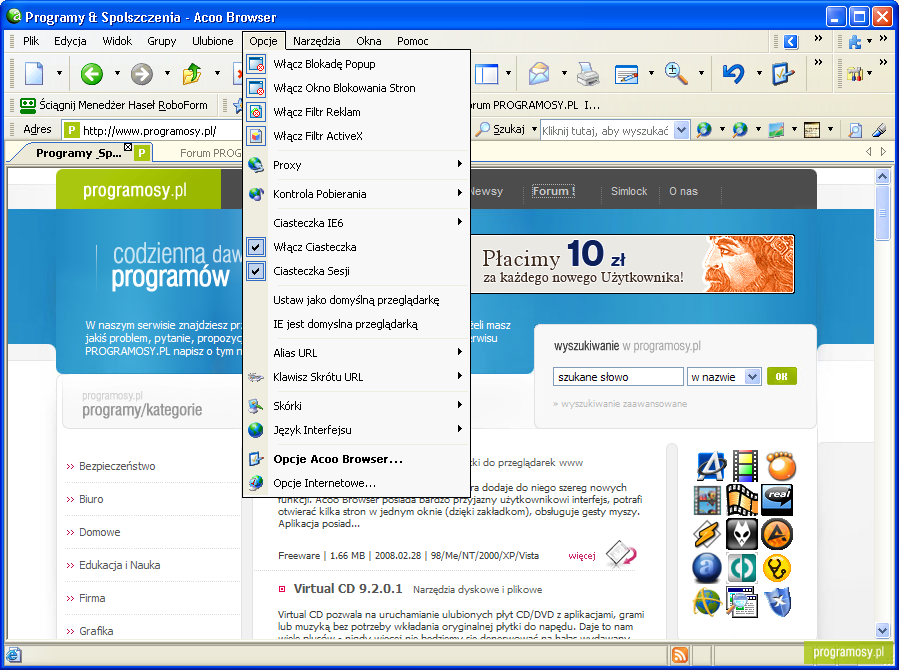Open the Narzędzia menu
Image resolution: width=899 pixels, height=670 pixels.
click(x=316, y=41)
